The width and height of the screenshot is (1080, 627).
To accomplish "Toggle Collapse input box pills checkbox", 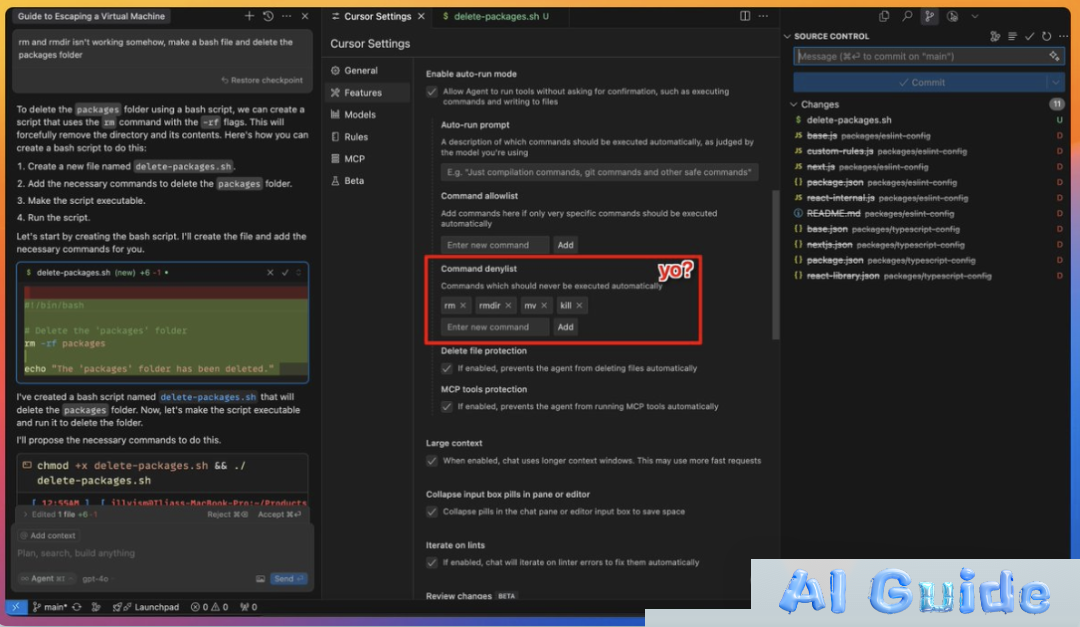I will (x=432, y=512).
